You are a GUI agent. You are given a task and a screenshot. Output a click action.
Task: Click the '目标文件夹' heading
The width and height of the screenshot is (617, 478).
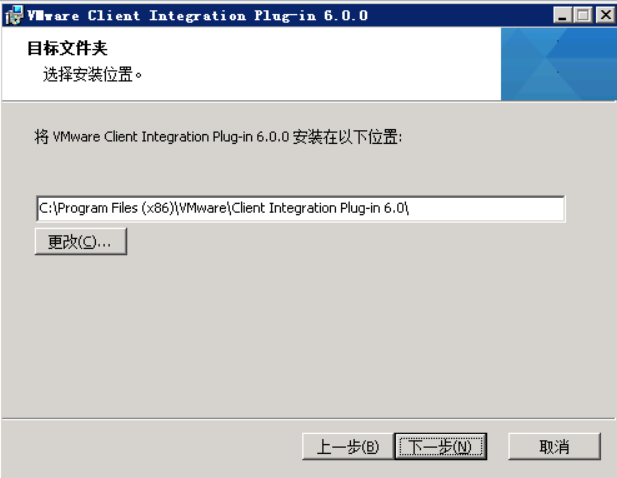pos(67,48)
